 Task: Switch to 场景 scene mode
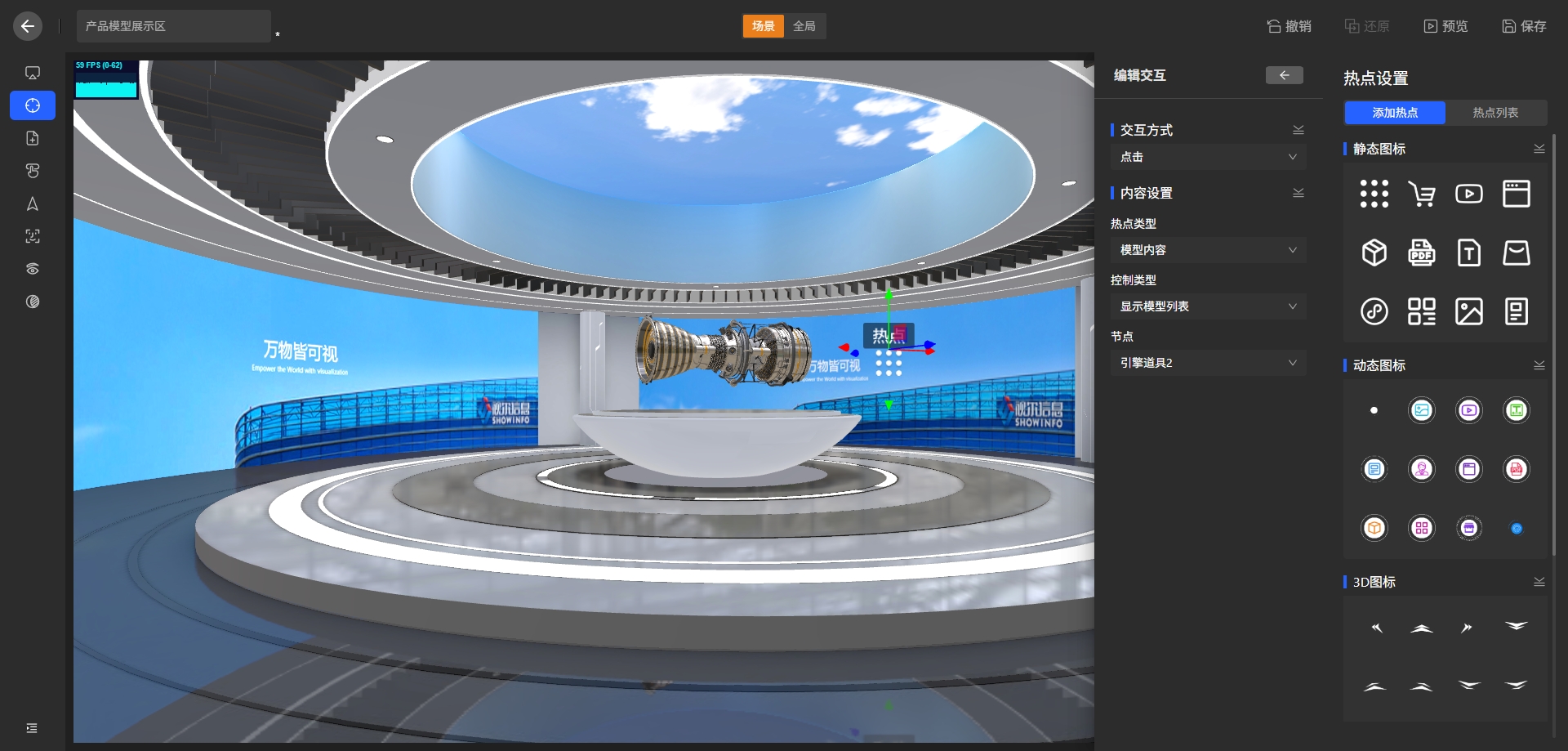click(763, 26)
